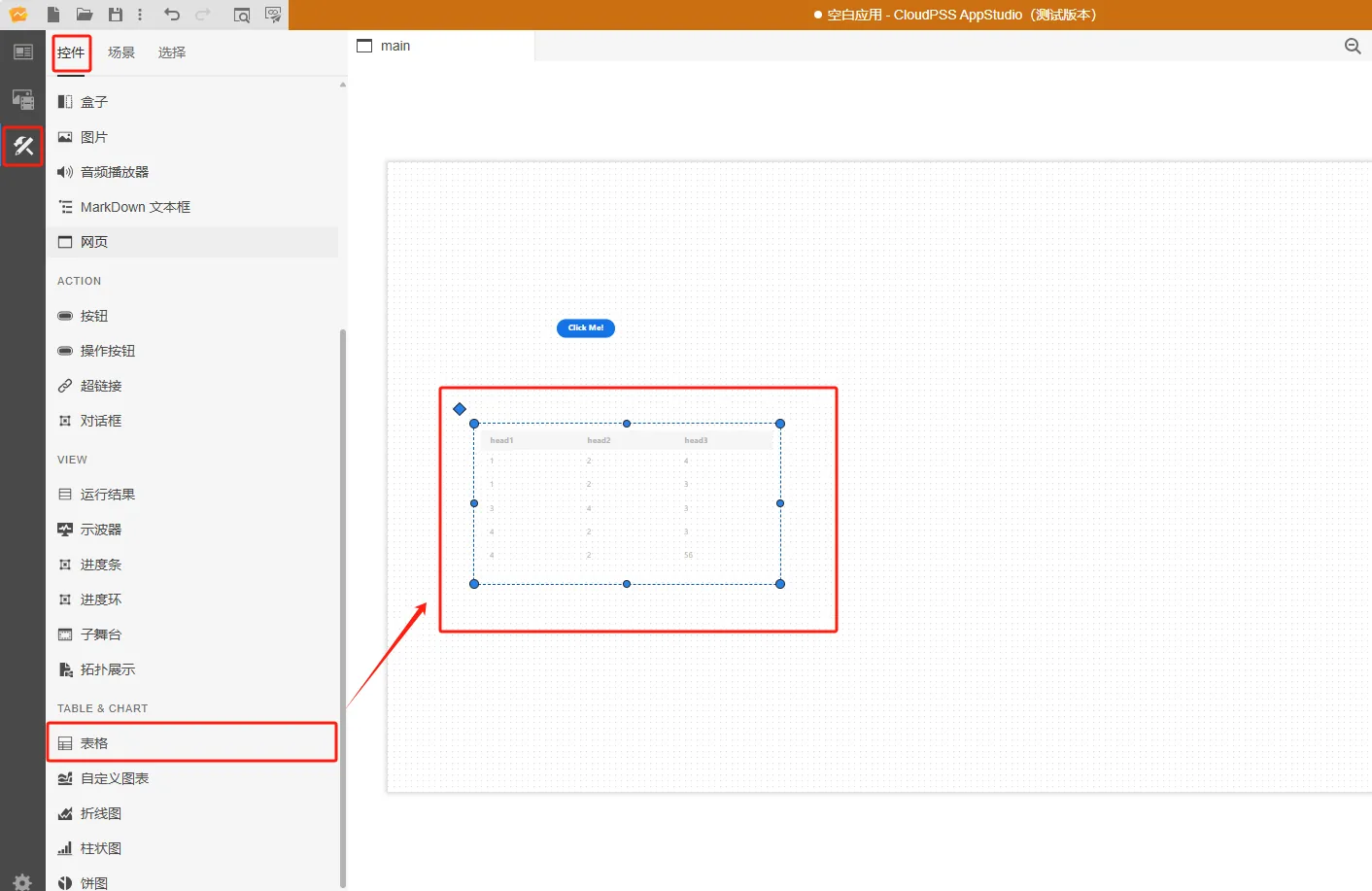This screenshot has height=891, width=1372.
Task: Select the tools sidebar icon
Action: [x=23, y=146]
